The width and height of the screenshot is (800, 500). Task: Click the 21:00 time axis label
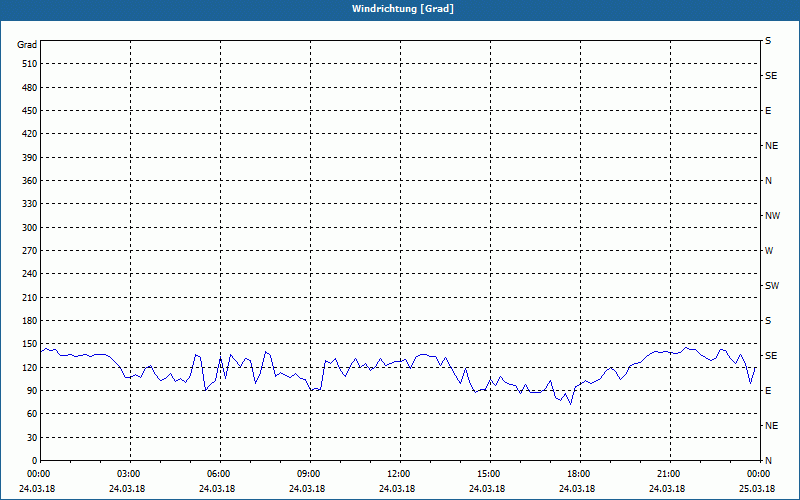pos(670,474)
